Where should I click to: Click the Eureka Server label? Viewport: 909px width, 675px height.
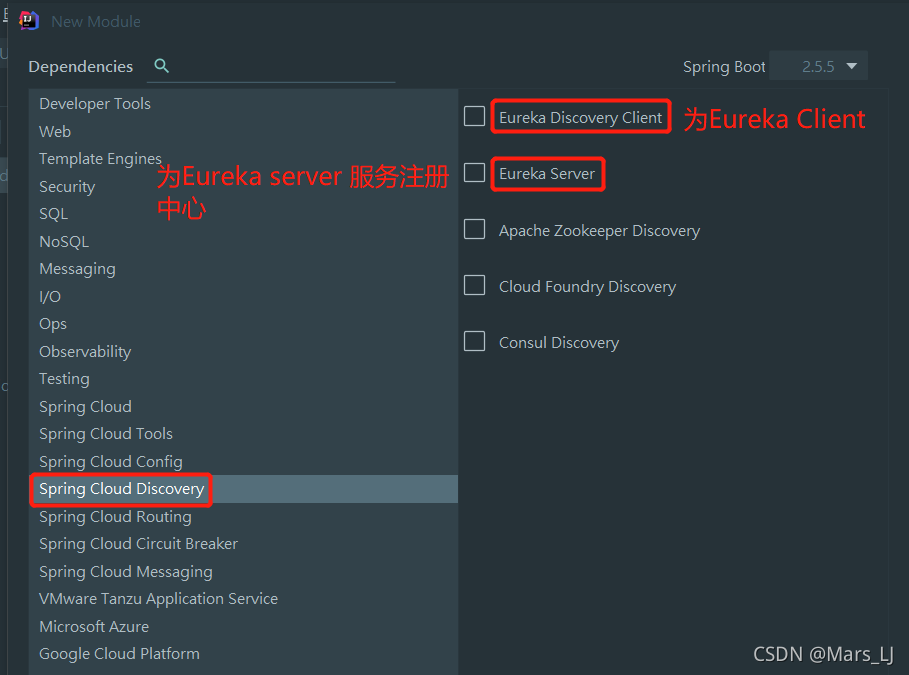pos(547,174)
